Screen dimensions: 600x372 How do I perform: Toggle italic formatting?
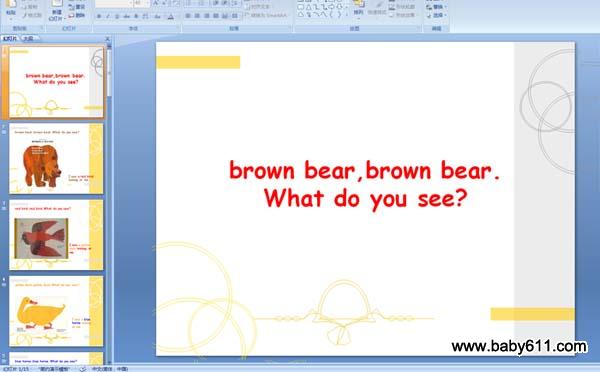coord(108,16)
